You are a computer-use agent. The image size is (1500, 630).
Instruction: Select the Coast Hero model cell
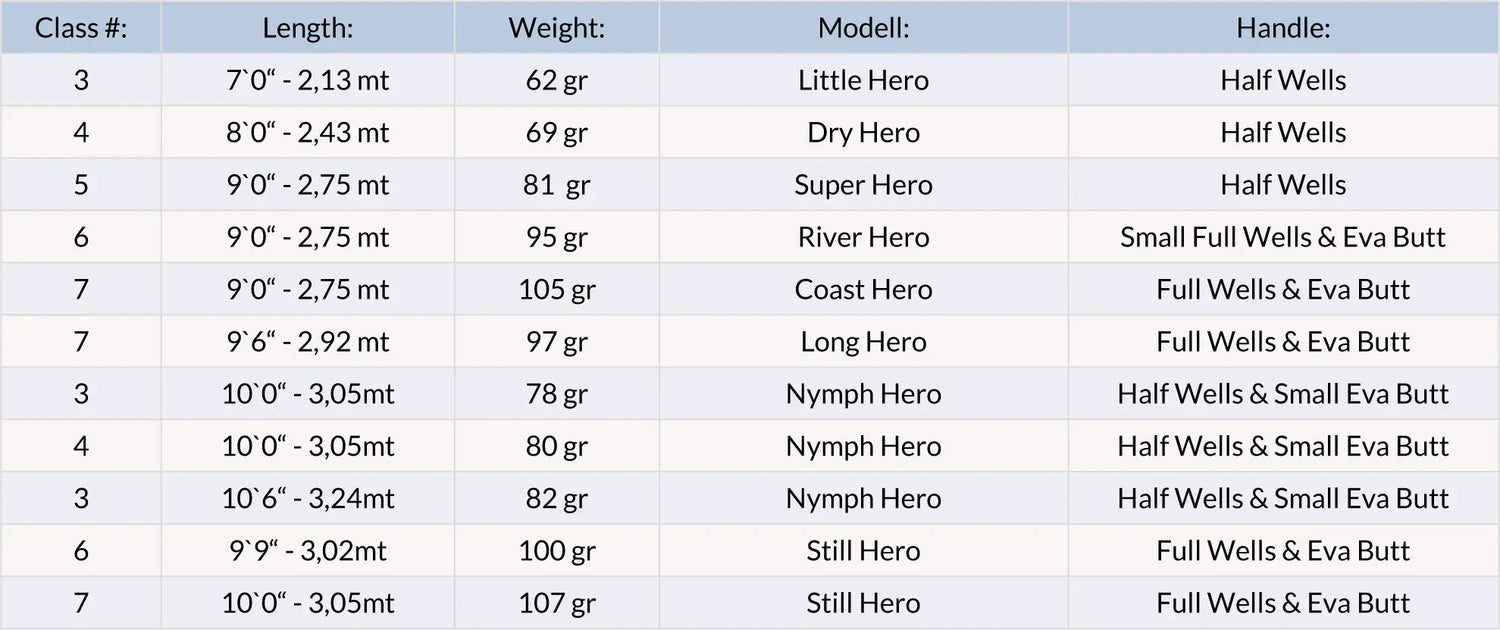pyautogui.click(x=864, y=289)
